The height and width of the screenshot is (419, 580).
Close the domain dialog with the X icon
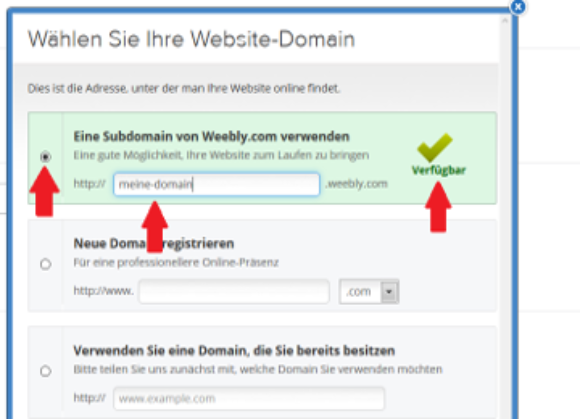pyautogui.click(x=517, y=6)
